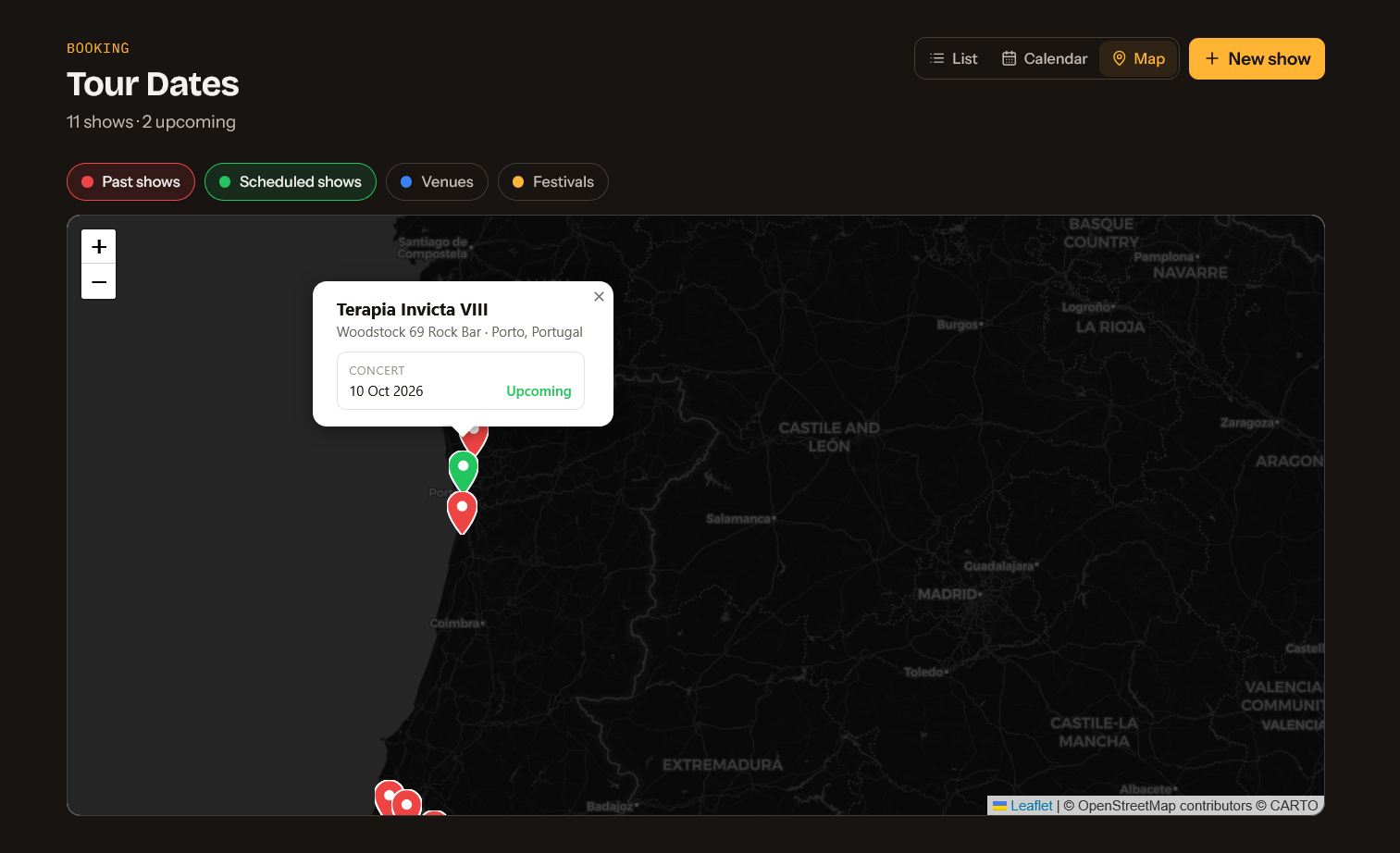Select the Map view tab
Viewport: 1400px width, 853px height.
tap(1138, 58)
